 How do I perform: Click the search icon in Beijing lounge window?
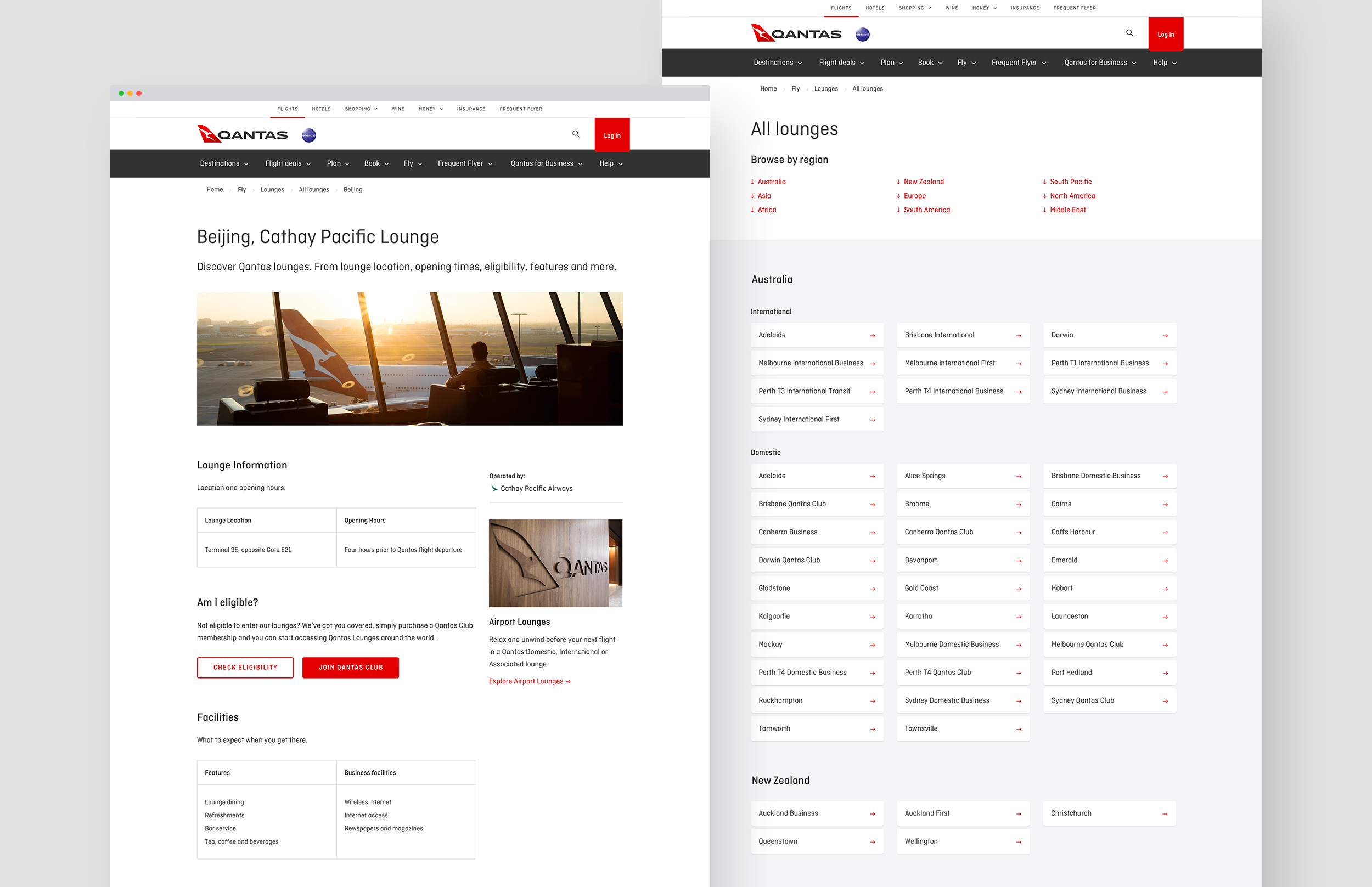(x=576, y=134)
